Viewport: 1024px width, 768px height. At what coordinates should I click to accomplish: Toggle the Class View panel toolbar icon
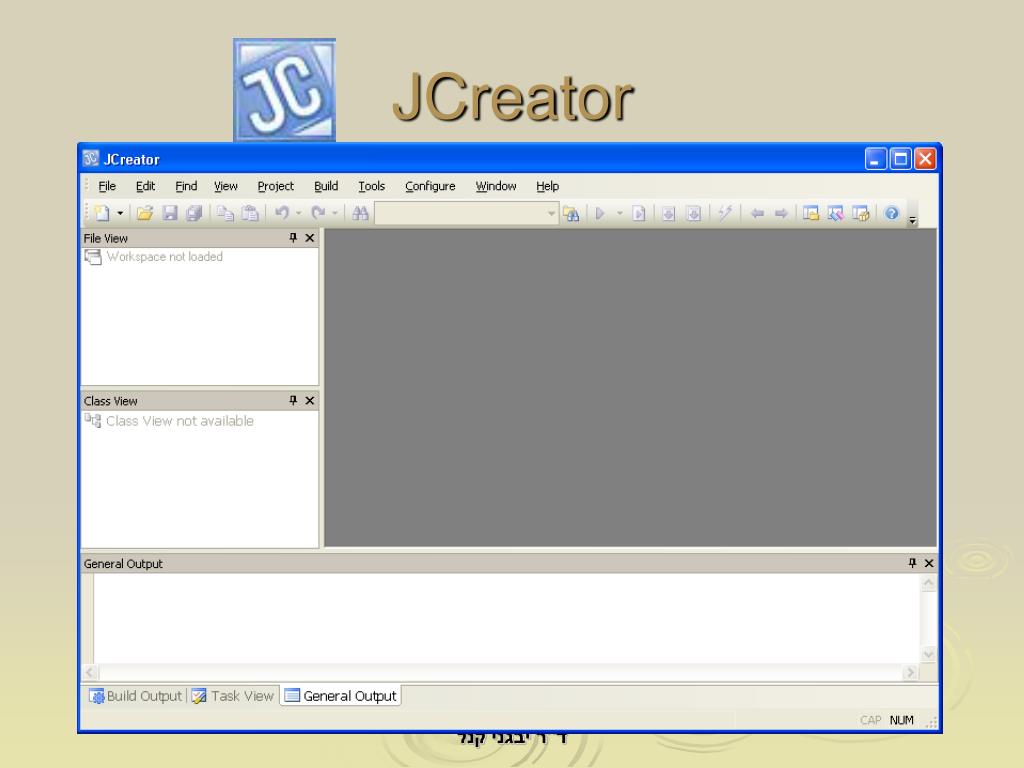pos(836,213)
